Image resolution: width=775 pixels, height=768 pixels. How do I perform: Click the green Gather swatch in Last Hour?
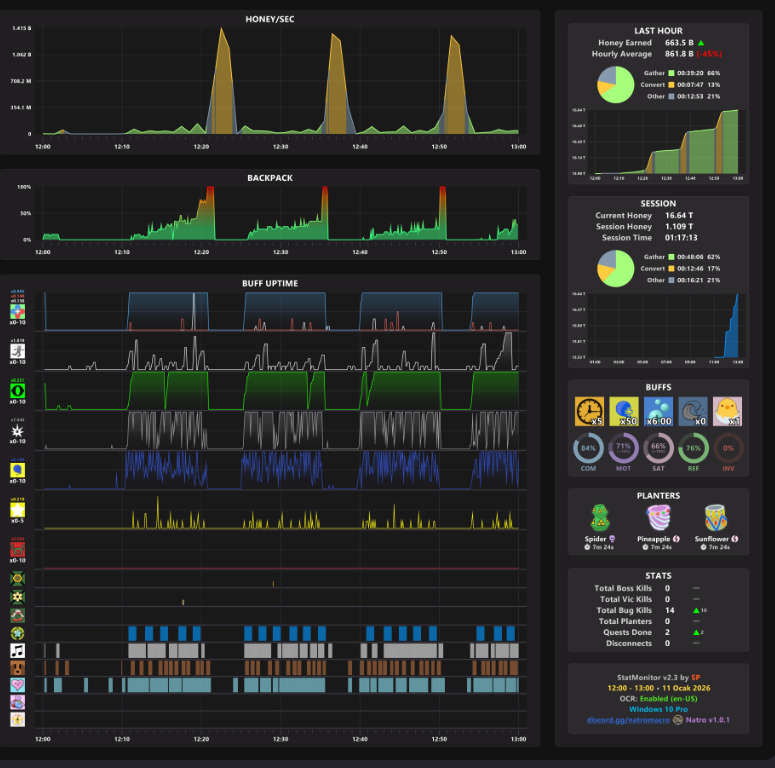point(671,73)
